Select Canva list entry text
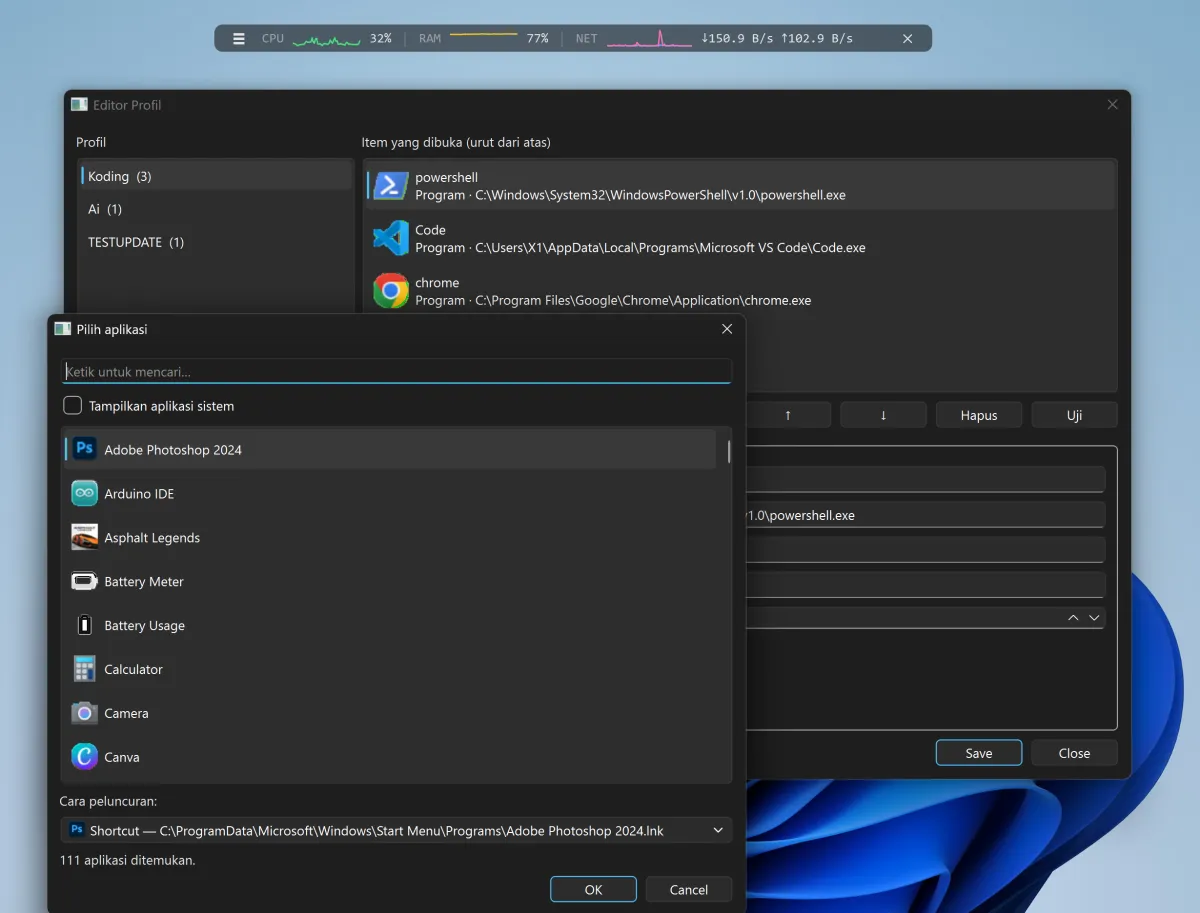This screenshot has height=913, width=1200. coord(122,757)
